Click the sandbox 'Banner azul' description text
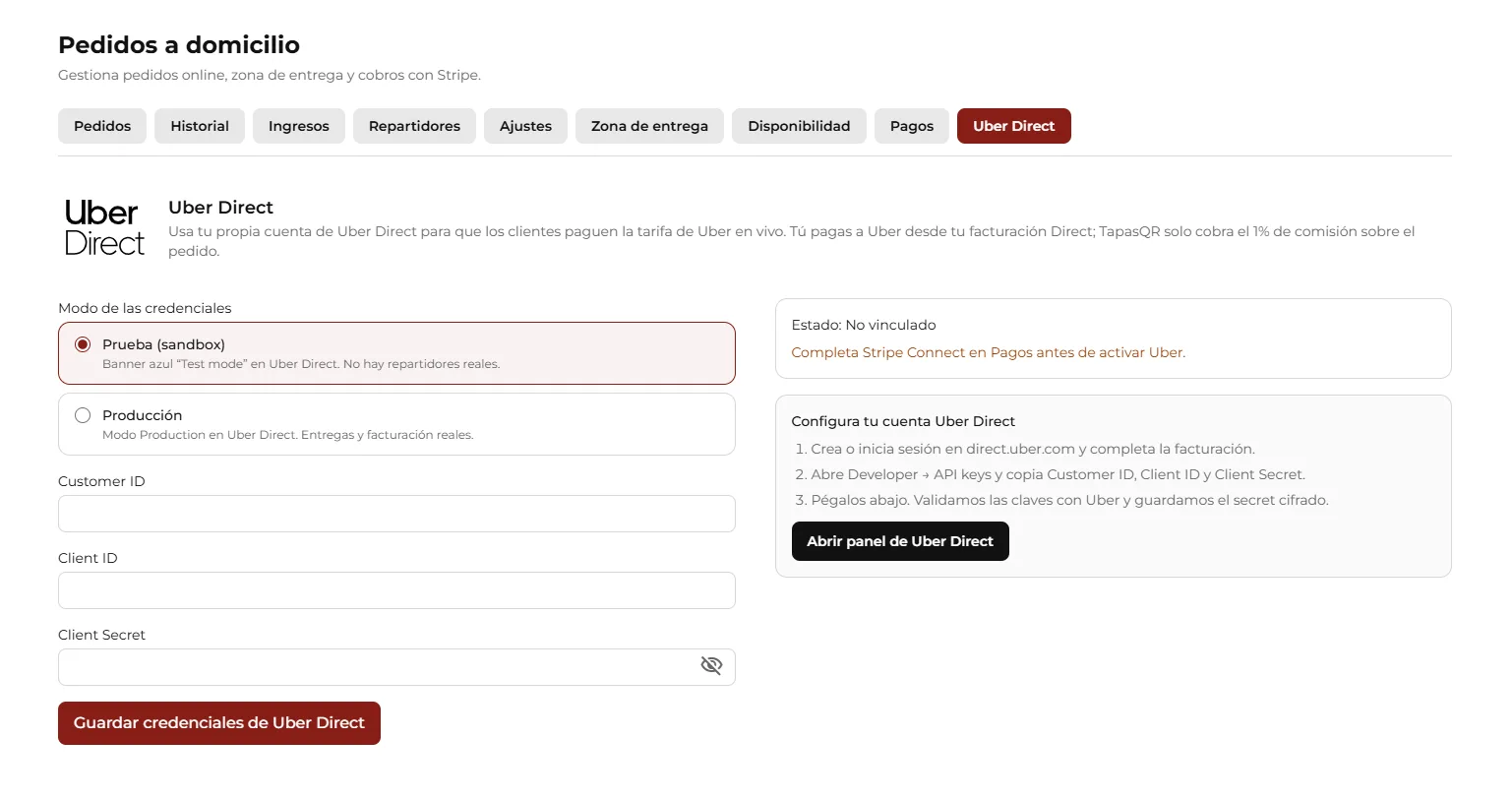 pyautogui.click(x=301, y=364)
